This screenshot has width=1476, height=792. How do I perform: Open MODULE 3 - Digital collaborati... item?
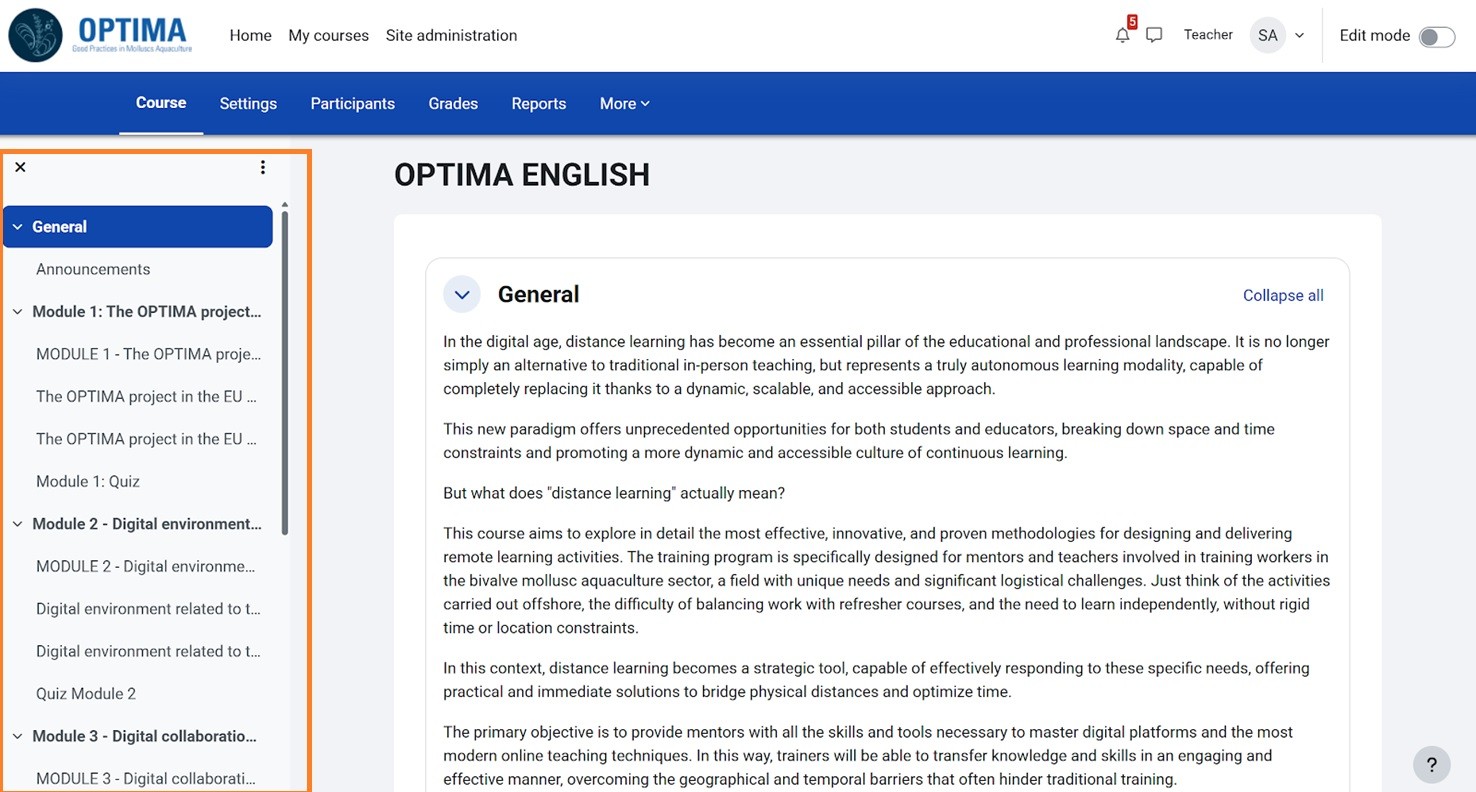click(x=146, y=778)
